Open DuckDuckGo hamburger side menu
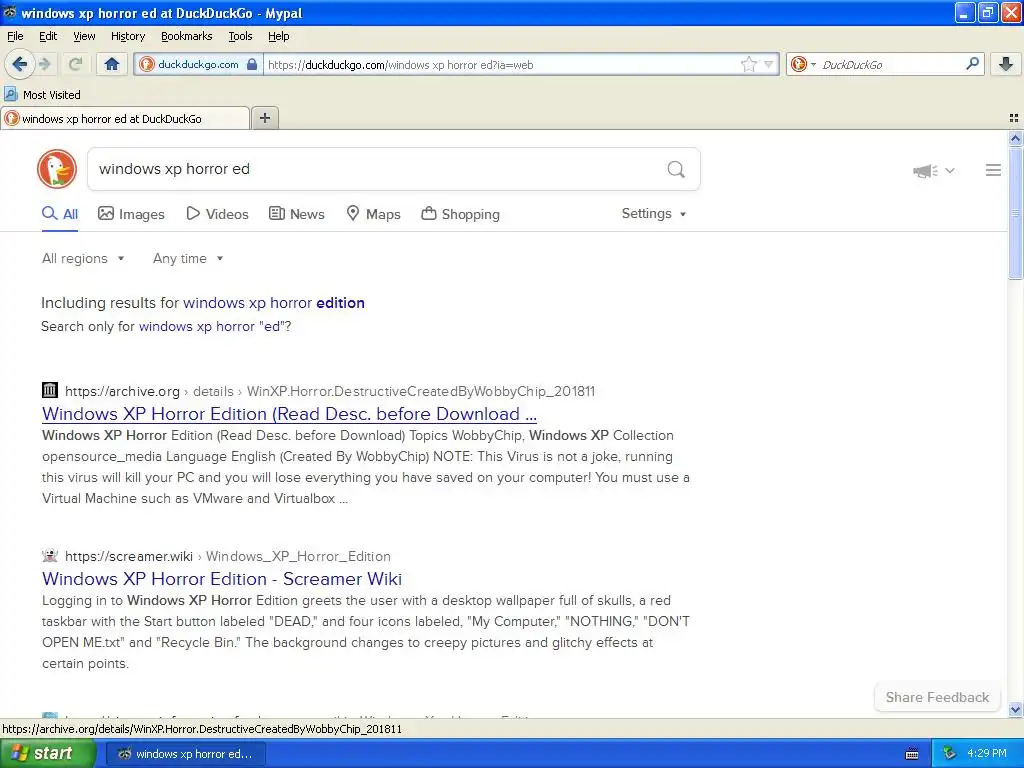This screenshot has height=768, width=1024. click(993, 170)
